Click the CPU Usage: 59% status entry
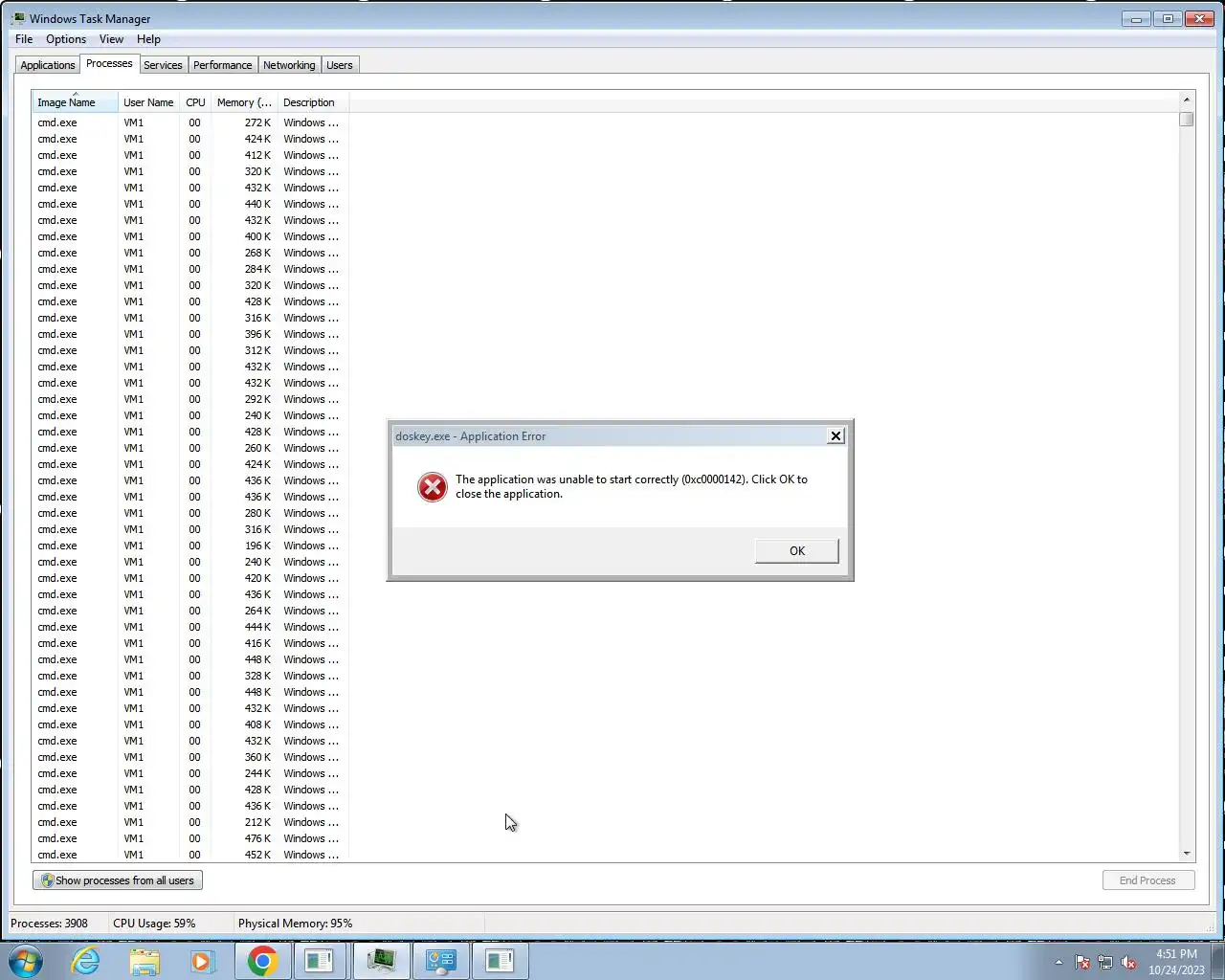 pyautogui.click(x=154, y=924)
